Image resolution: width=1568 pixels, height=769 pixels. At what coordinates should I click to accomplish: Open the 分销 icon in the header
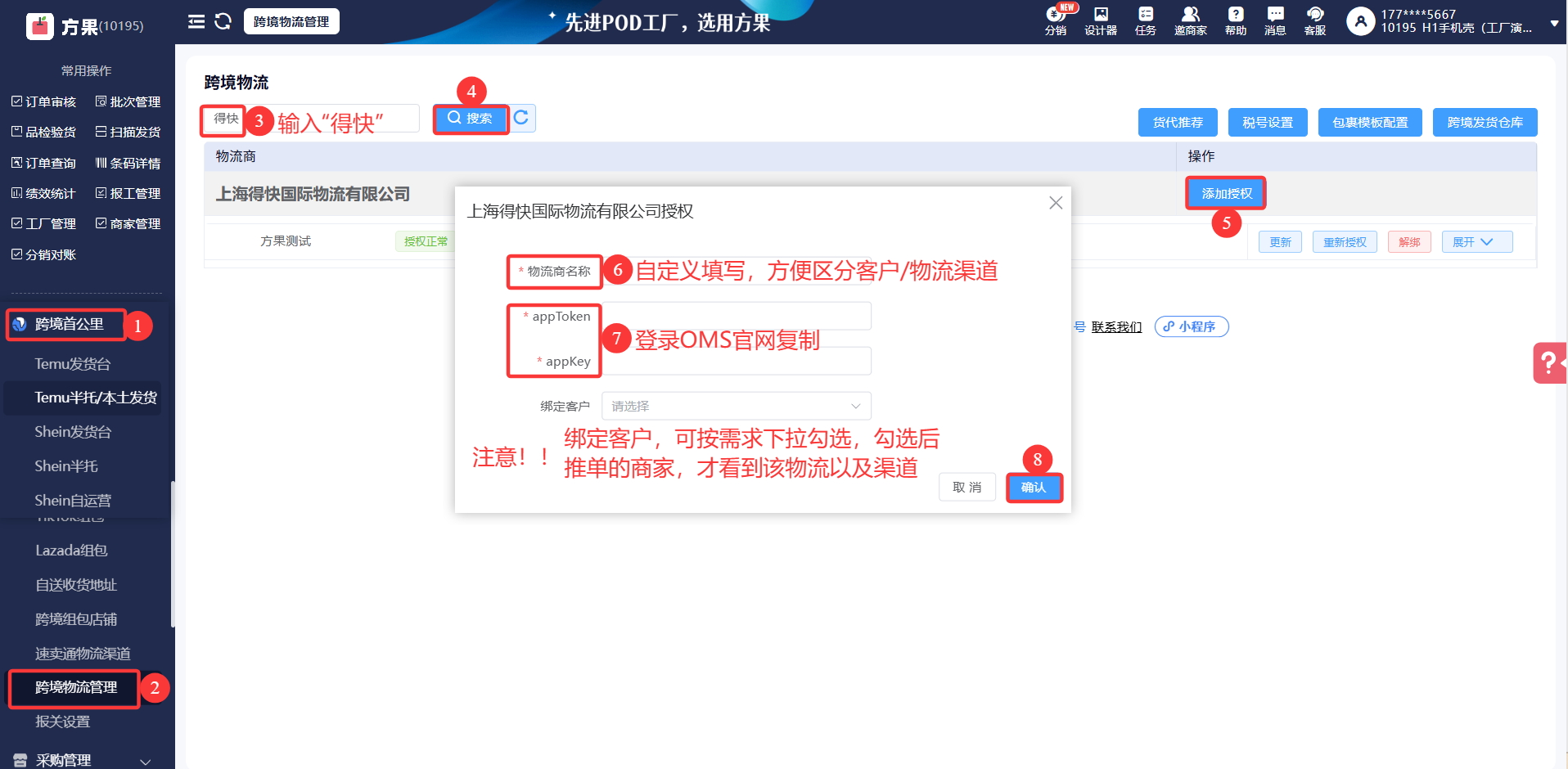click(1056, 21)
